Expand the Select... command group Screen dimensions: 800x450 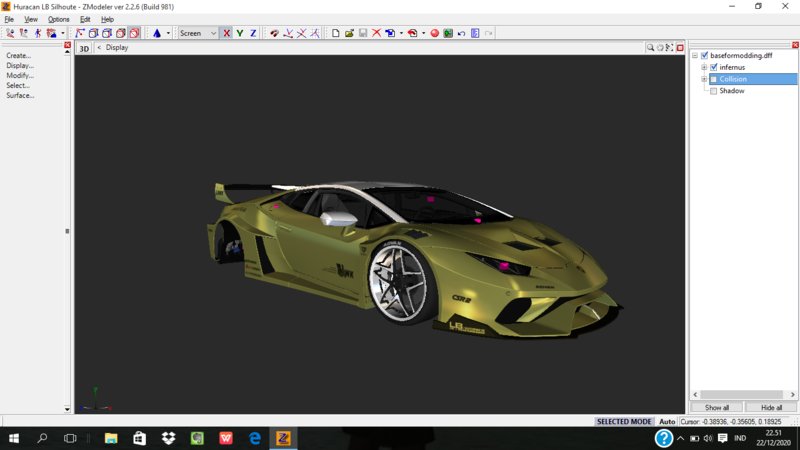tap(18, 85)
